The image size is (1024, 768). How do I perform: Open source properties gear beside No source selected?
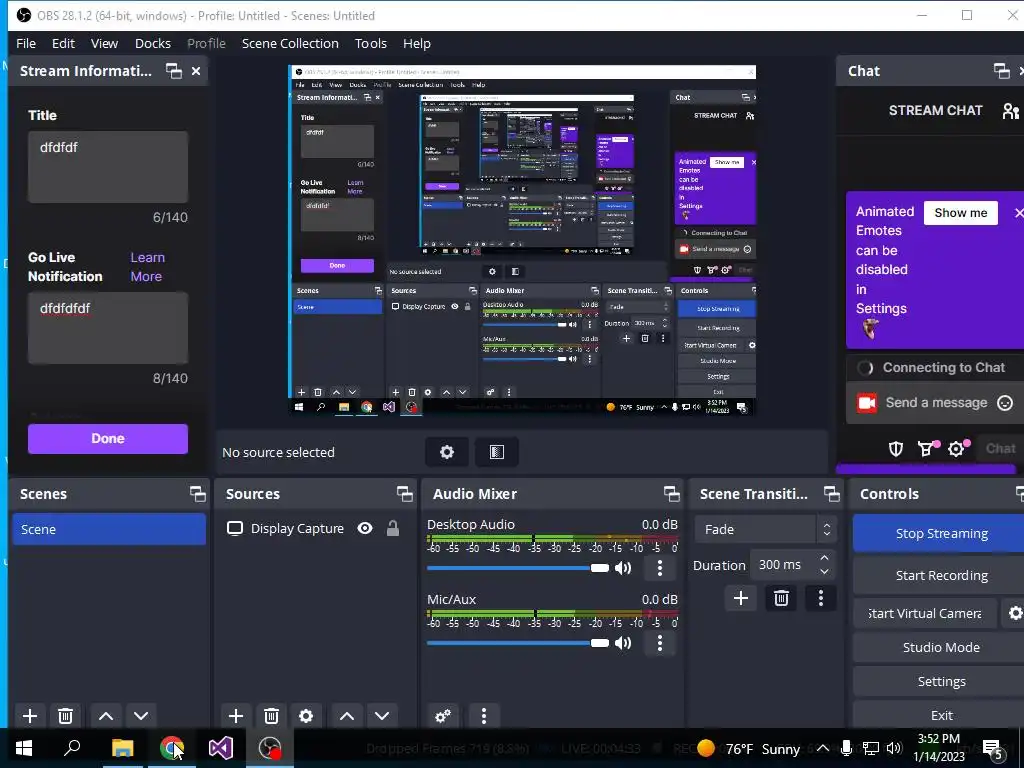coord(447,452)
